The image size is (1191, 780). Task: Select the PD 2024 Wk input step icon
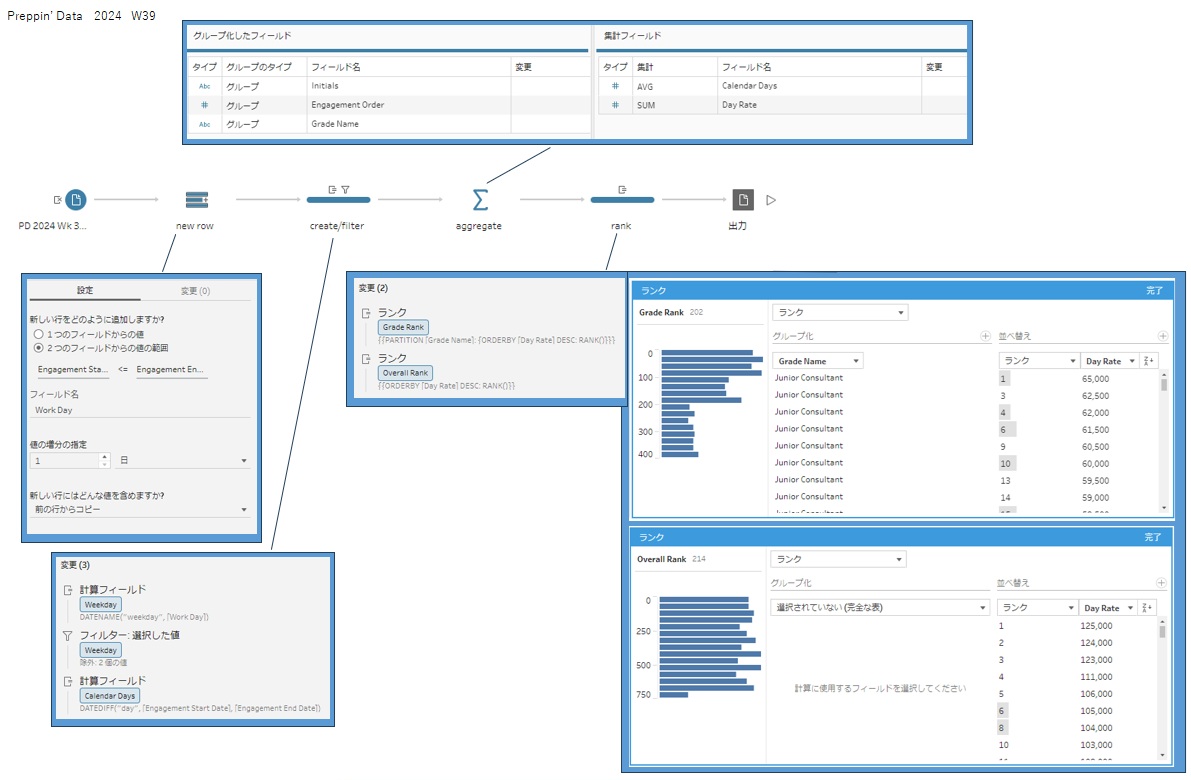pyautogui.click(x=75, y=200)
